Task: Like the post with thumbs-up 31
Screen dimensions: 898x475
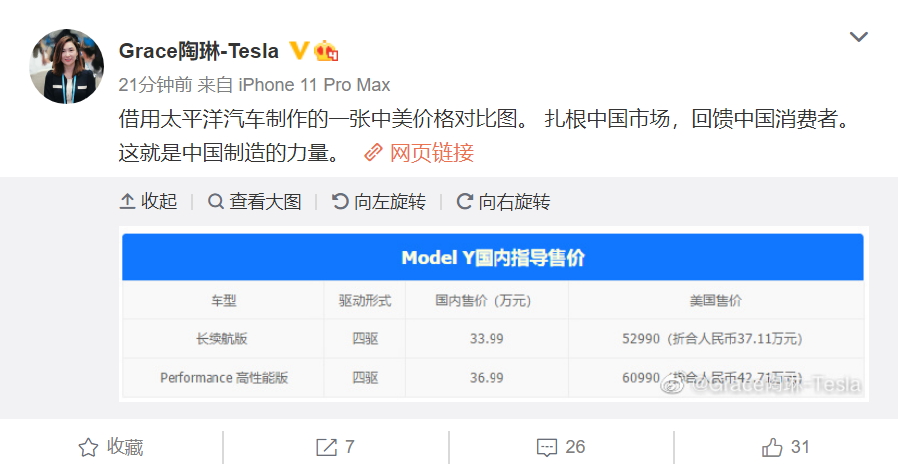Action: click(785, 447)
